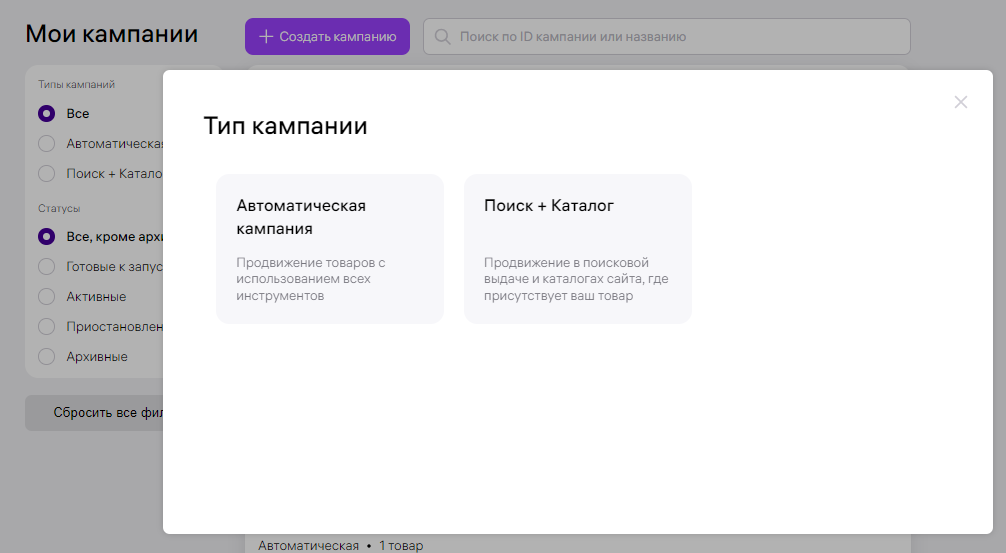Select the Автоматическая campaign type radio
The width and height of the screenshot is (1006, 553).
[x=46, y=144]
